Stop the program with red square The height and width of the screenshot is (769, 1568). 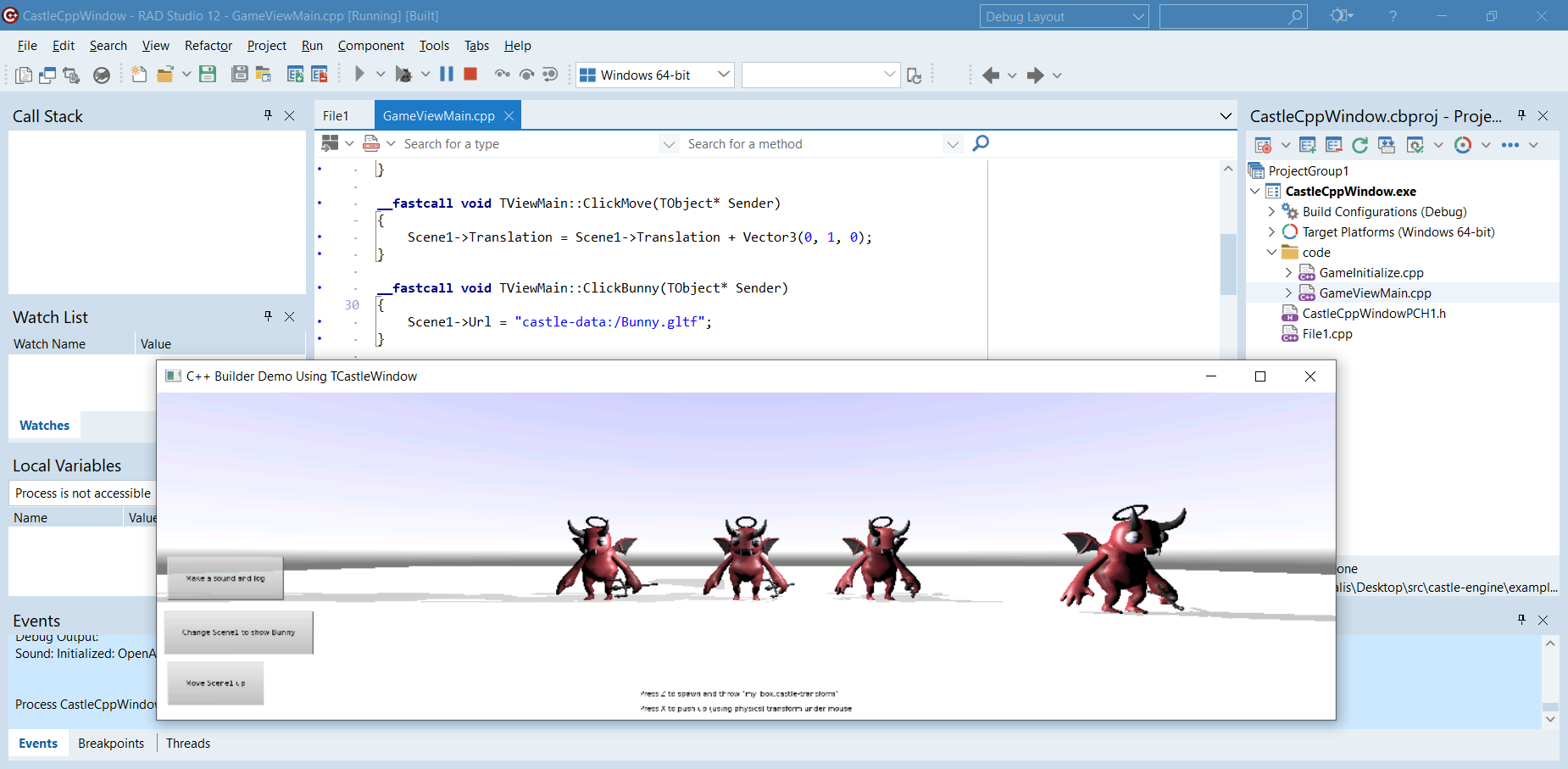(470, 75)
